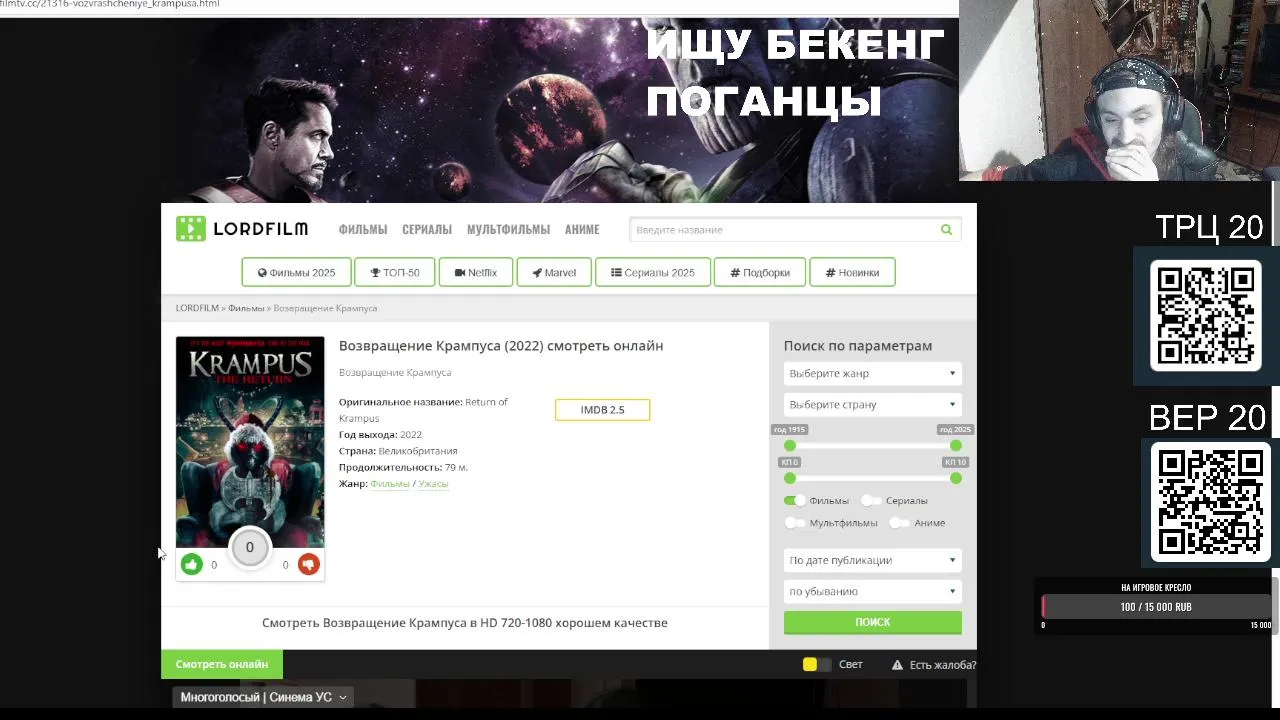1280x720 pixels.
Task: Click the thumbs-up like icon
Action: [x=191, y=564]
